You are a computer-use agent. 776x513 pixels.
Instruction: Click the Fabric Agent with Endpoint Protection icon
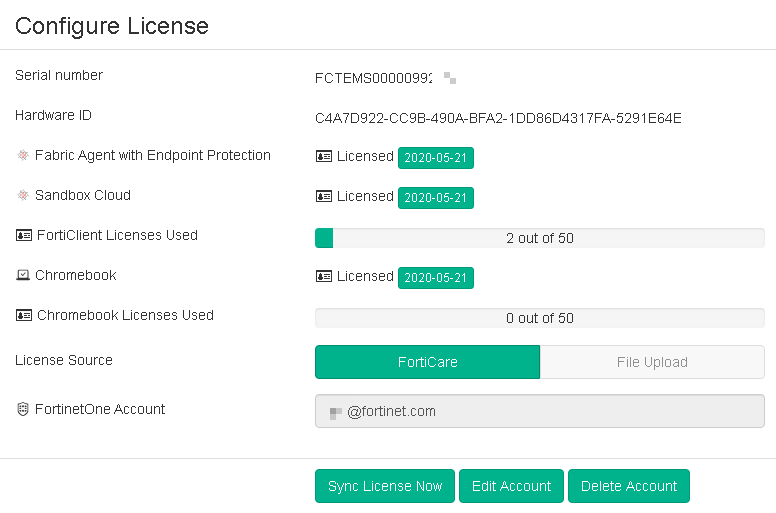pyautogui.click(x=23, y=155)
